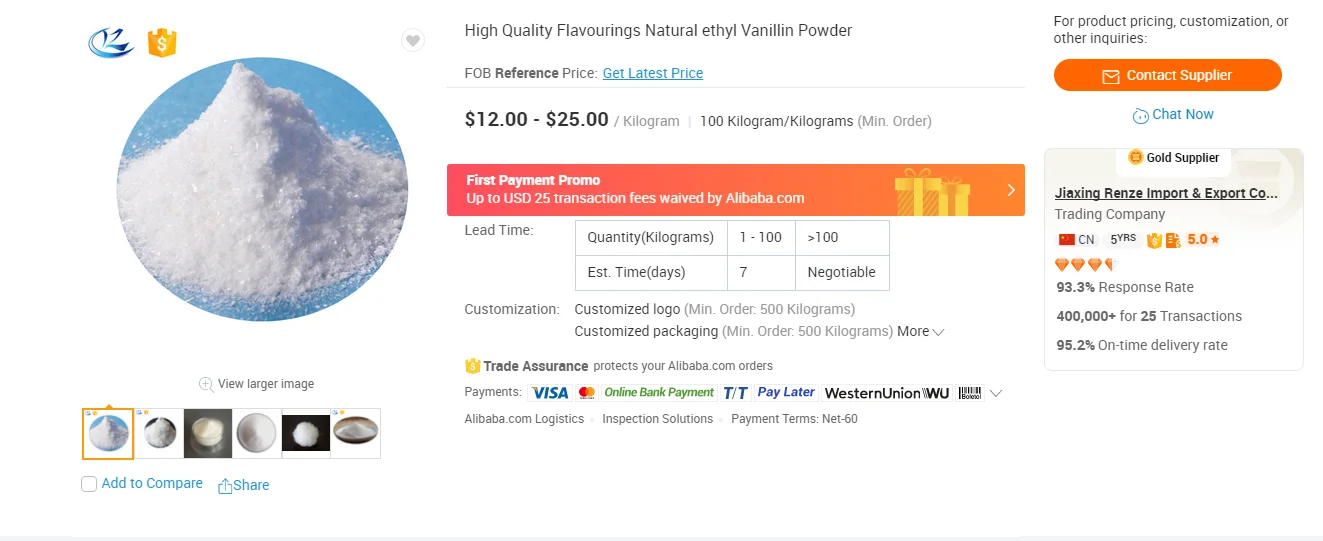Open the Jiaxing Renze Import & Export company link
Screen dimensions: 1323x541
[x=1166, y=193]
